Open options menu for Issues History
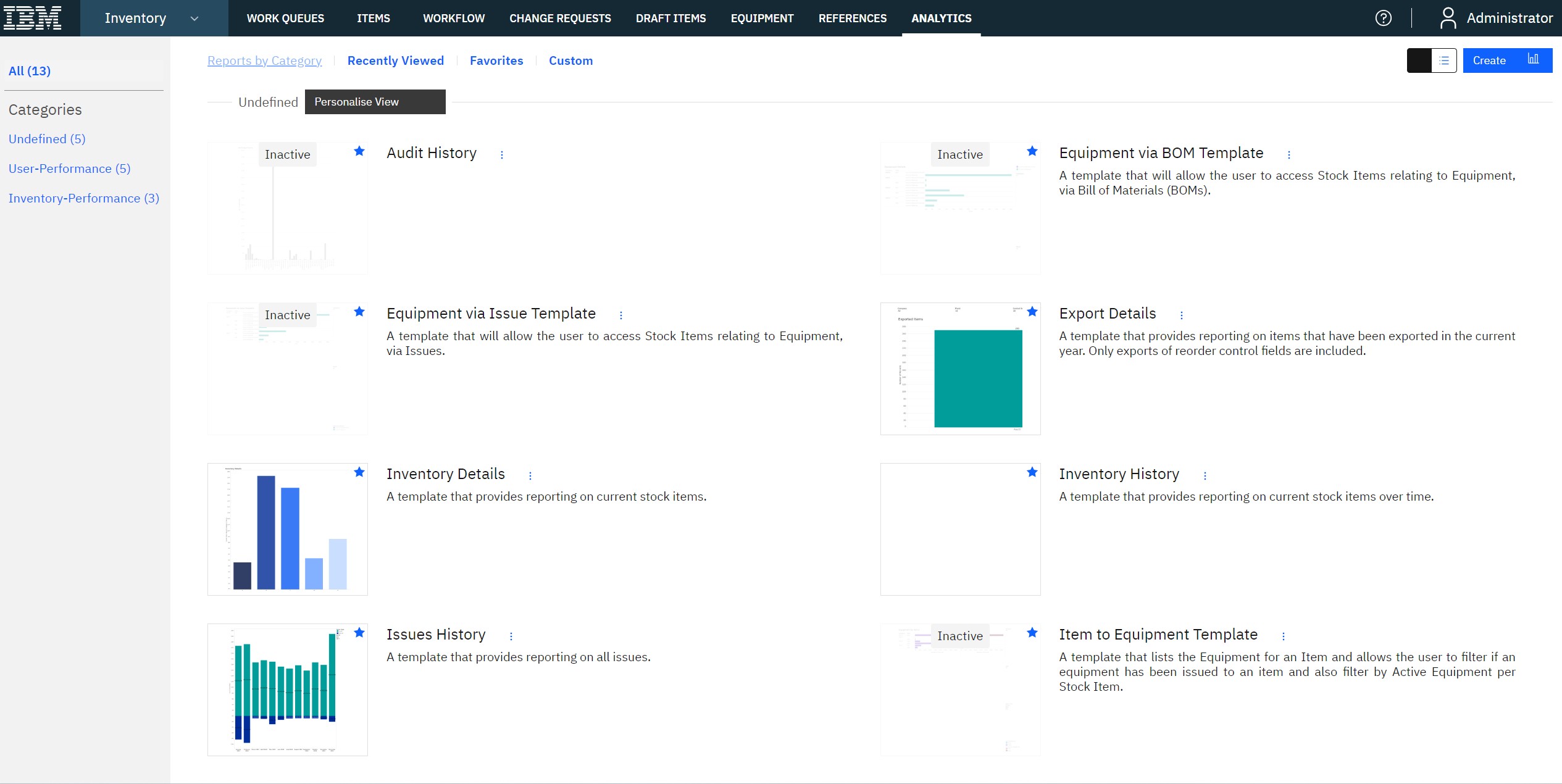The height and width of the screenshot is (784, 1562). click(511, 636)
